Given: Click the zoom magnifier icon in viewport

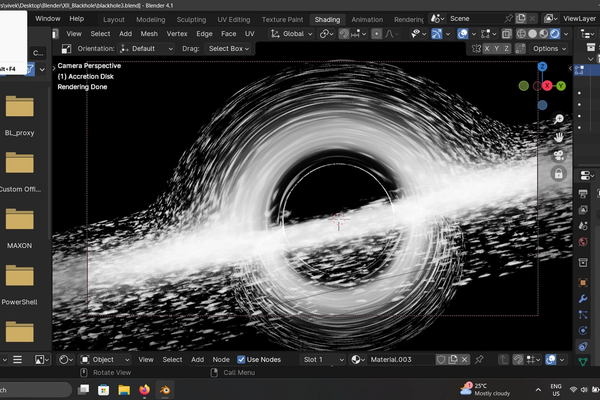Looking at the screenshot, I should click(559, 118).
